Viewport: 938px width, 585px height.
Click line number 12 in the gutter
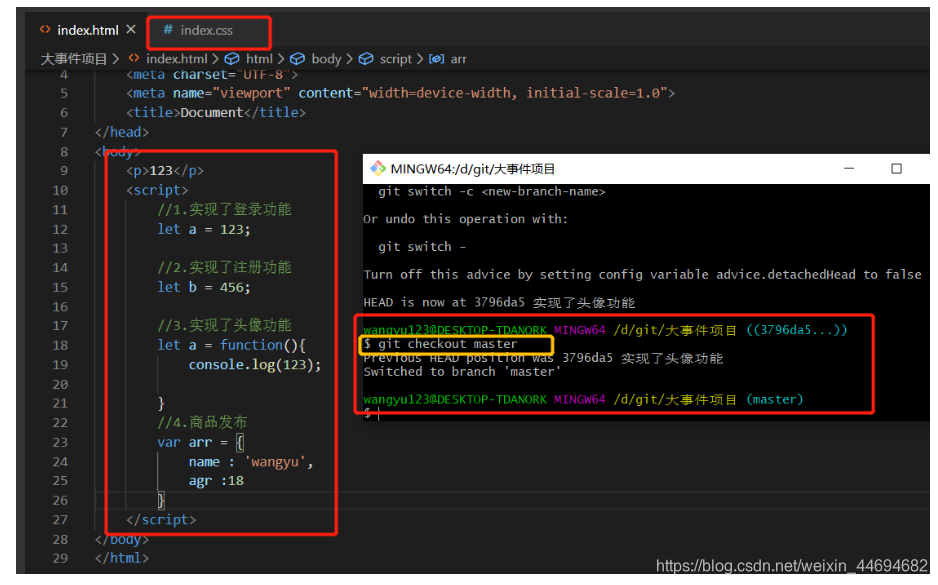pyautogui.click(x=60, y=229)
